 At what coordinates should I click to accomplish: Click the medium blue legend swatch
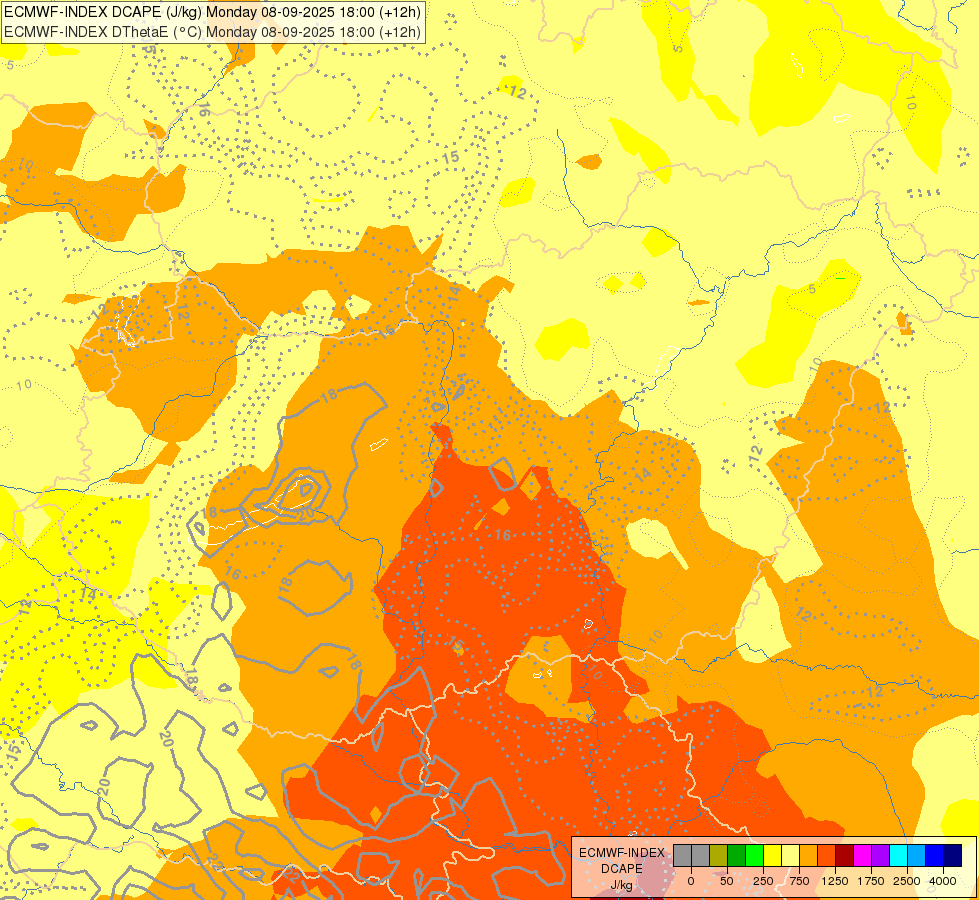click(x=935, y=856)
